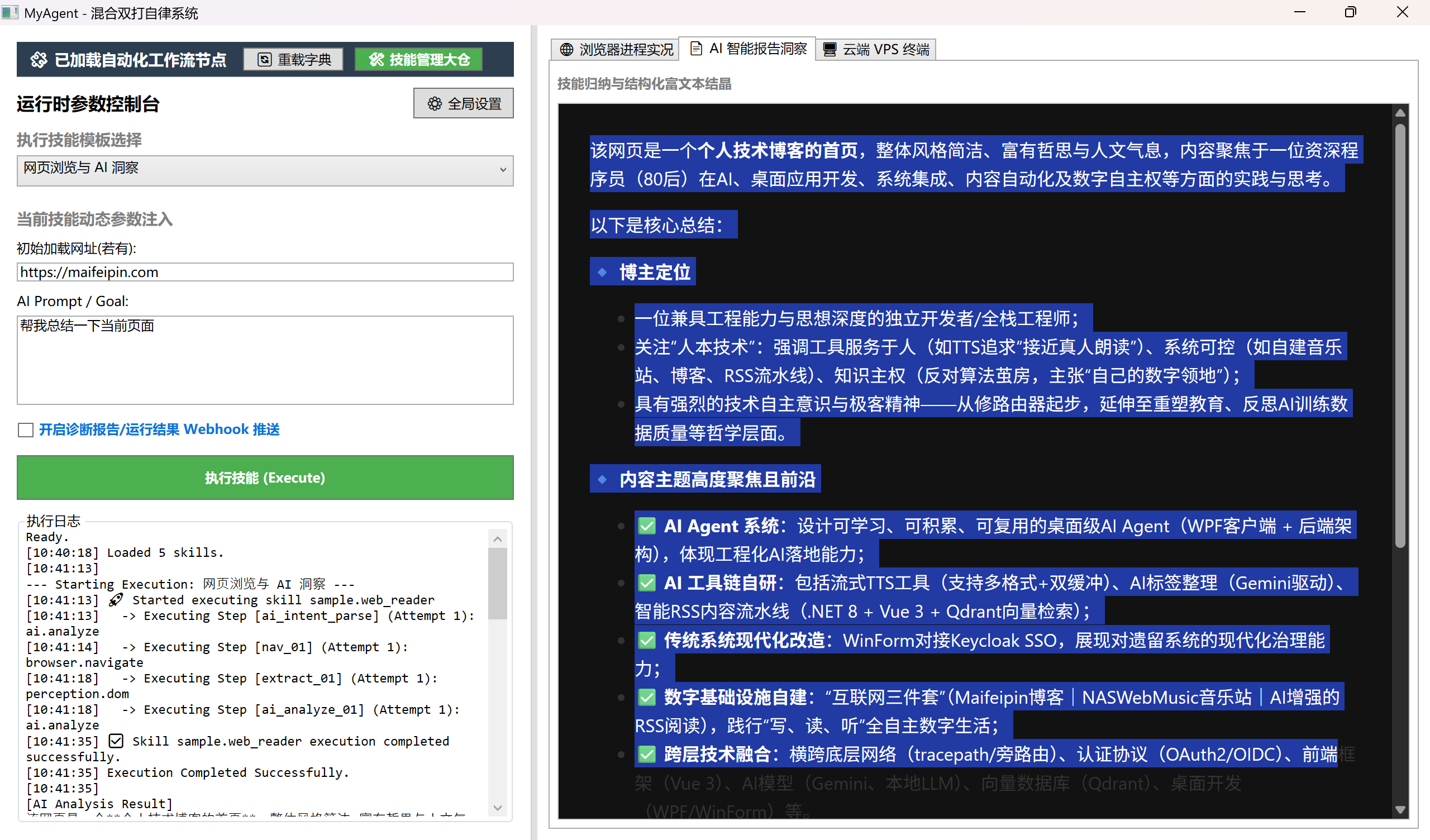Click the MyAgent app icon in title bar

[9, 12]
